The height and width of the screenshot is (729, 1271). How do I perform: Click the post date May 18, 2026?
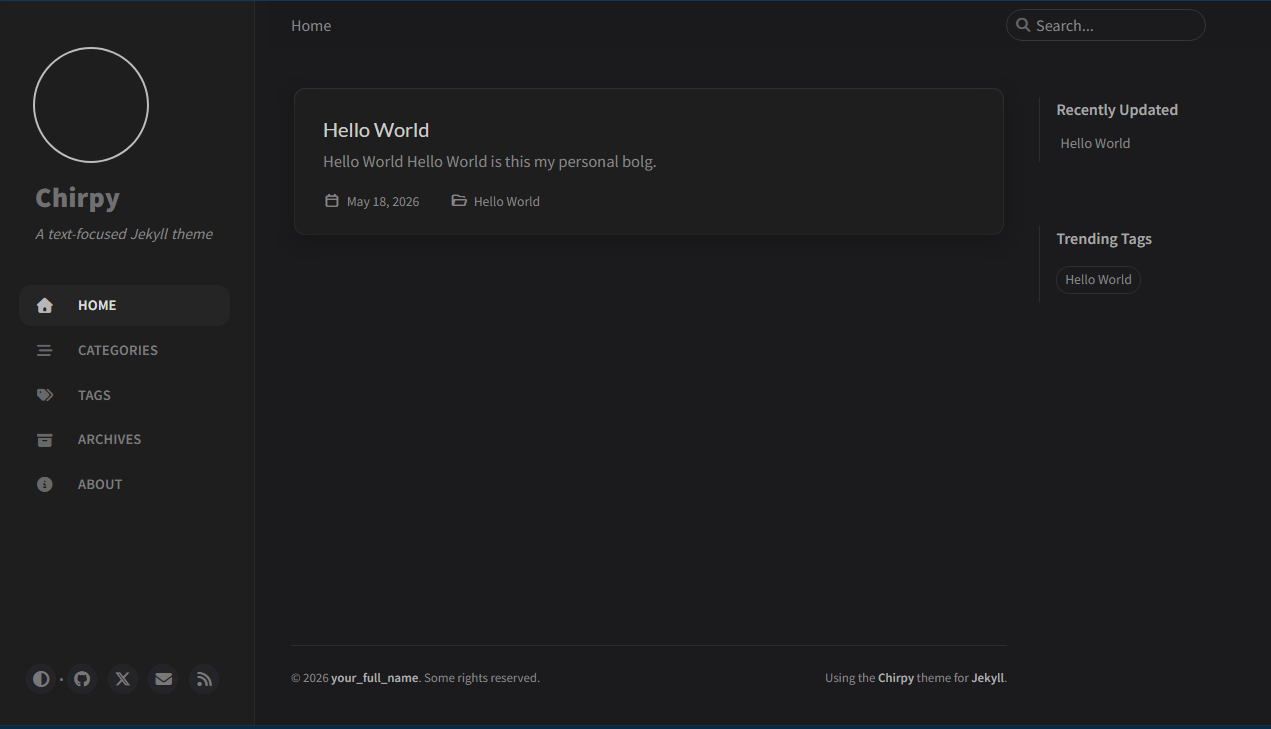pos(383,202)
